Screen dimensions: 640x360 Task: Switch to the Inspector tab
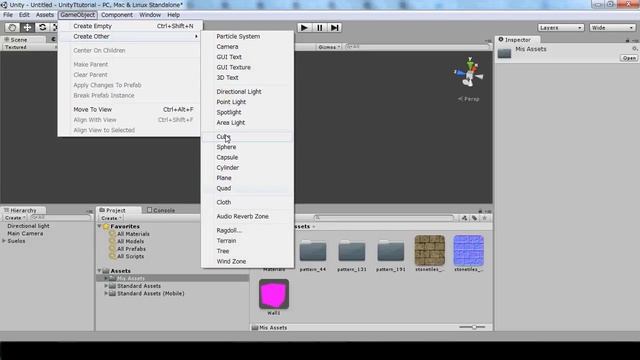click(x=518, y=40)
